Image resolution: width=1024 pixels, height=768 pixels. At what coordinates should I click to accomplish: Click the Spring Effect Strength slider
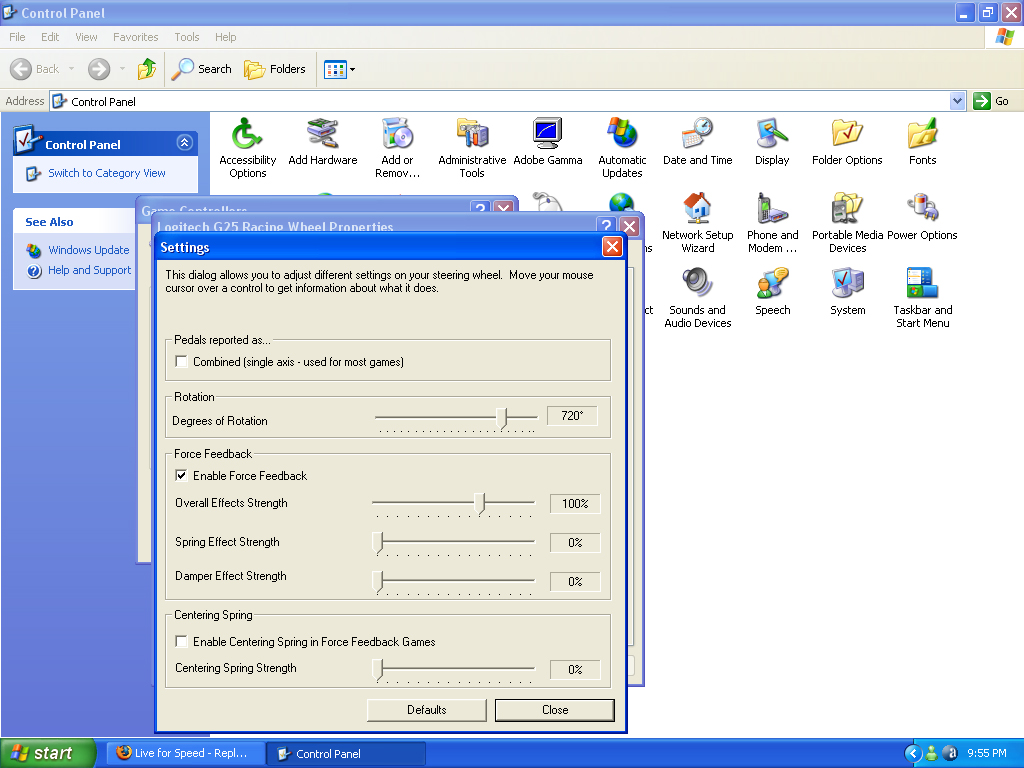click(x=453, y=543)
